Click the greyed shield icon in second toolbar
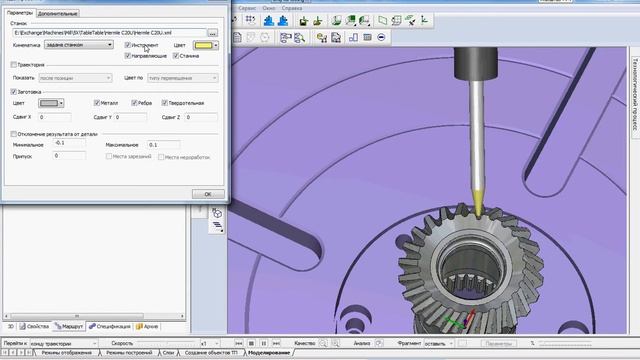 [251, 38]
